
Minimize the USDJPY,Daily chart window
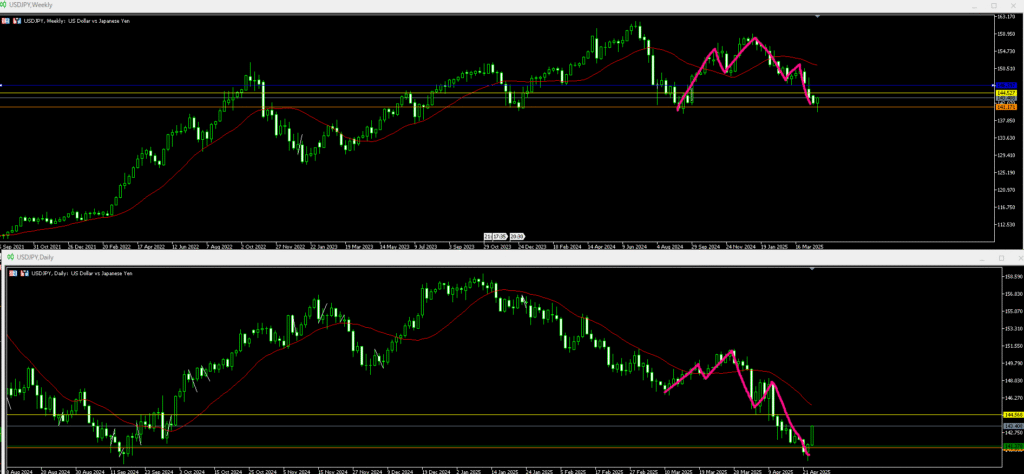(982, 260)
